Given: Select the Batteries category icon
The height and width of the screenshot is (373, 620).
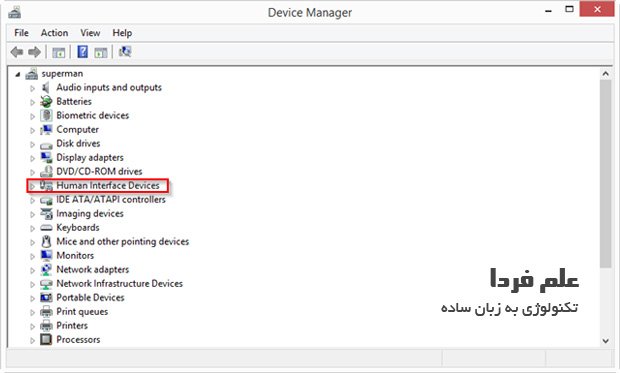Looking at the screenshot, I should click(x=46, y=102).
